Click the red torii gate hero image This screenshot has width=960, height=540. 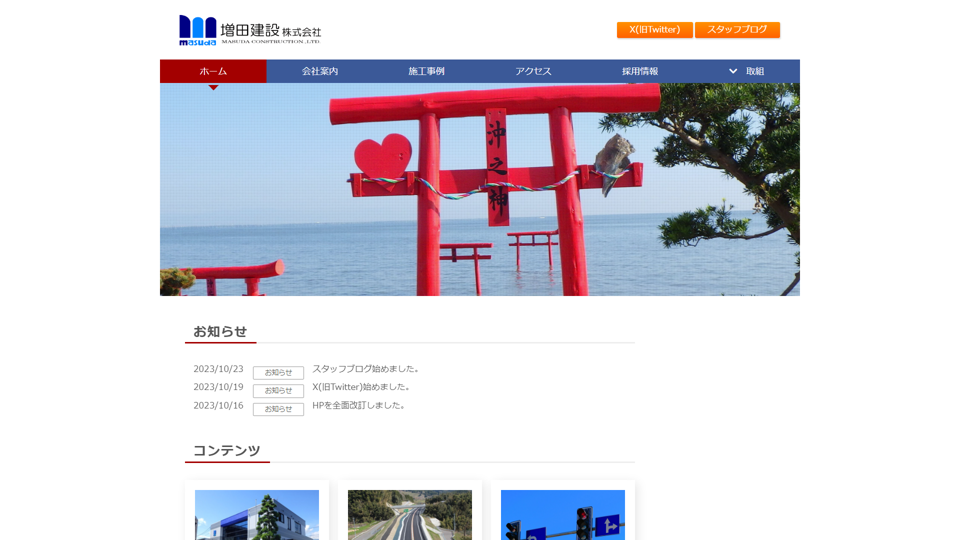tap(480, 190)
